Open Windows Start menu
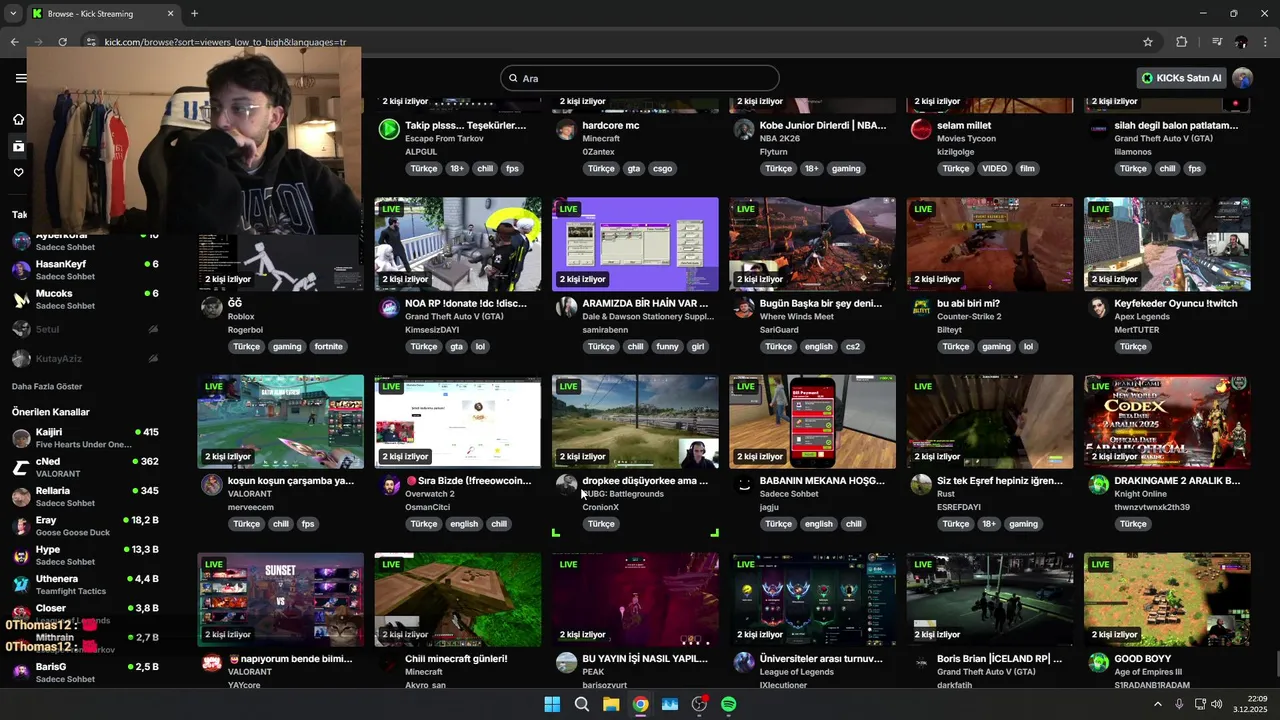1280x720 pixels. tap(552, 704)
